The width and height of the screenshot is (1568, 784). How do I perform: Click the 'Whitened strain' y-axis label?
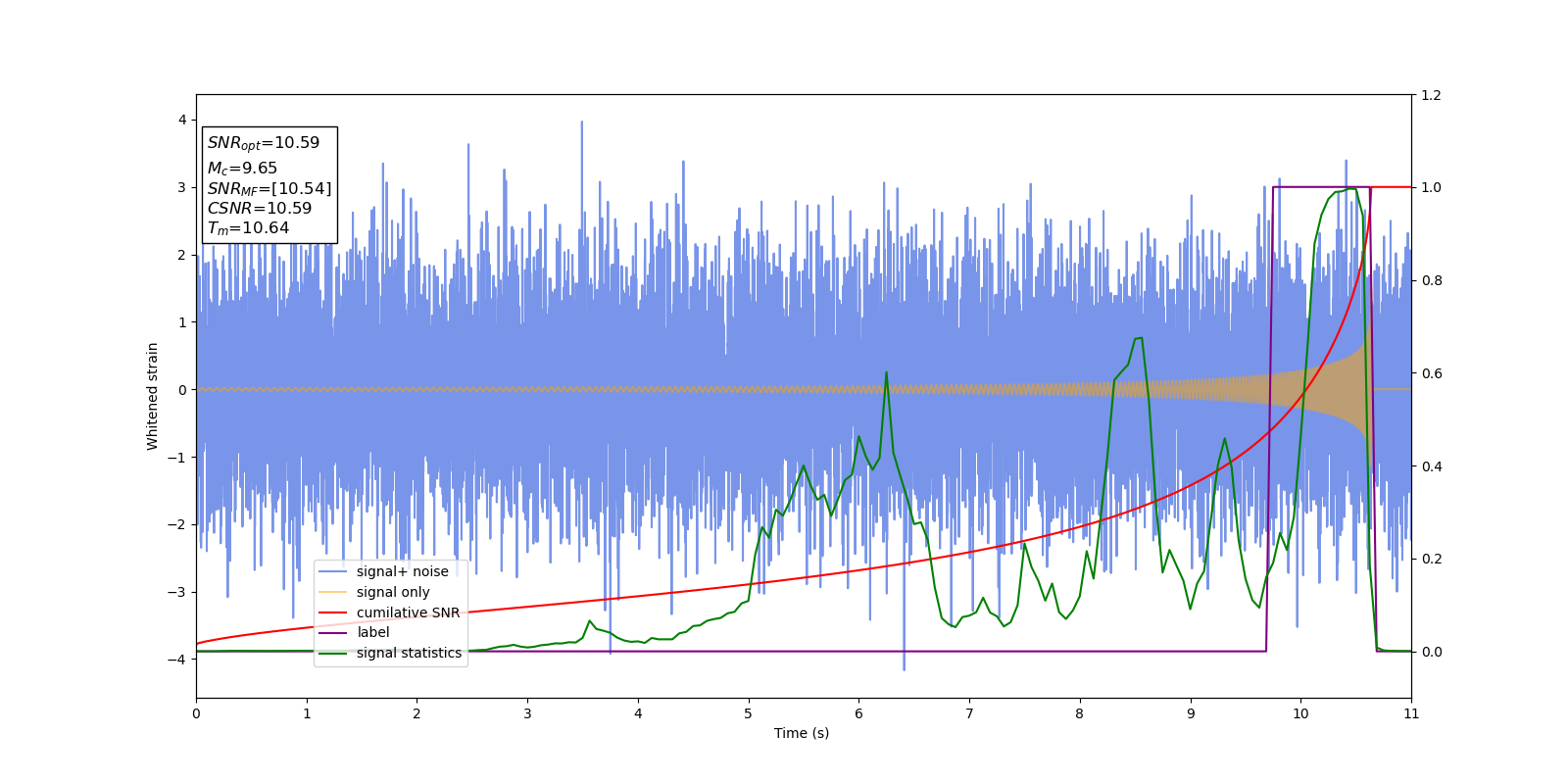153,396
